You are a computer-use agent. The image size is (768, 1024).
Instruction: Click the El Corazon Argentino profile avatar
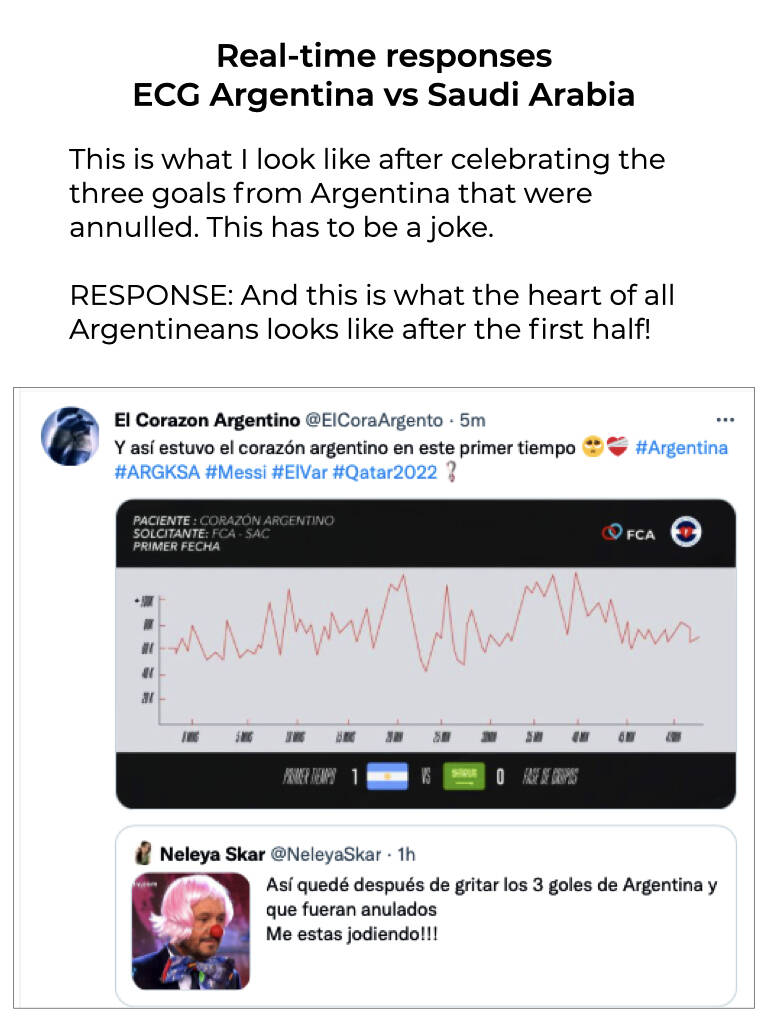pyautogui.click(x=69, y=436)
